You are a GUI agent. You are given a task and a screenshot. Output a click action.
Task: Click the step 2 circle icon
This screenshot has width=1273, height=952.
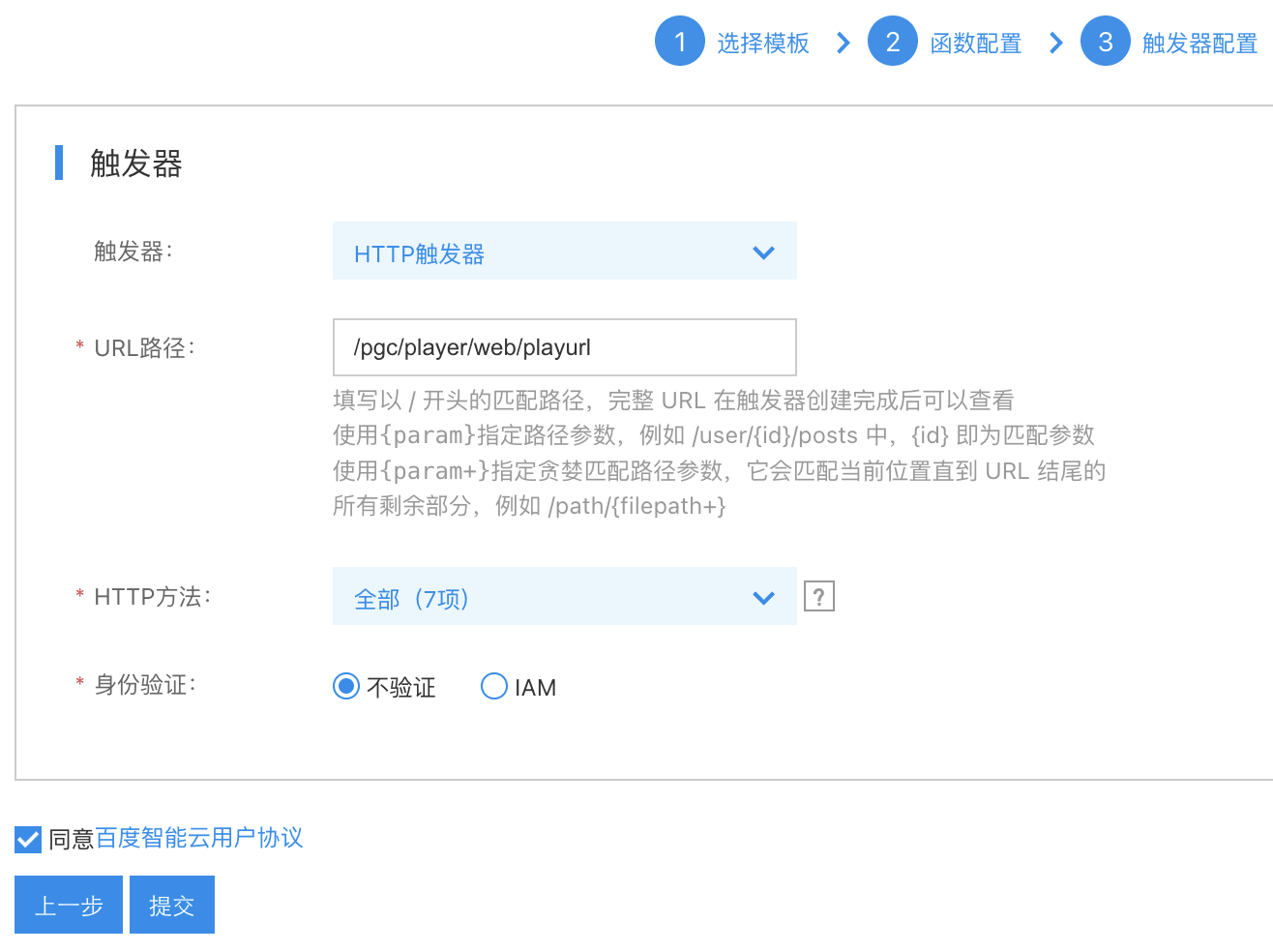(x=893, y=41)
